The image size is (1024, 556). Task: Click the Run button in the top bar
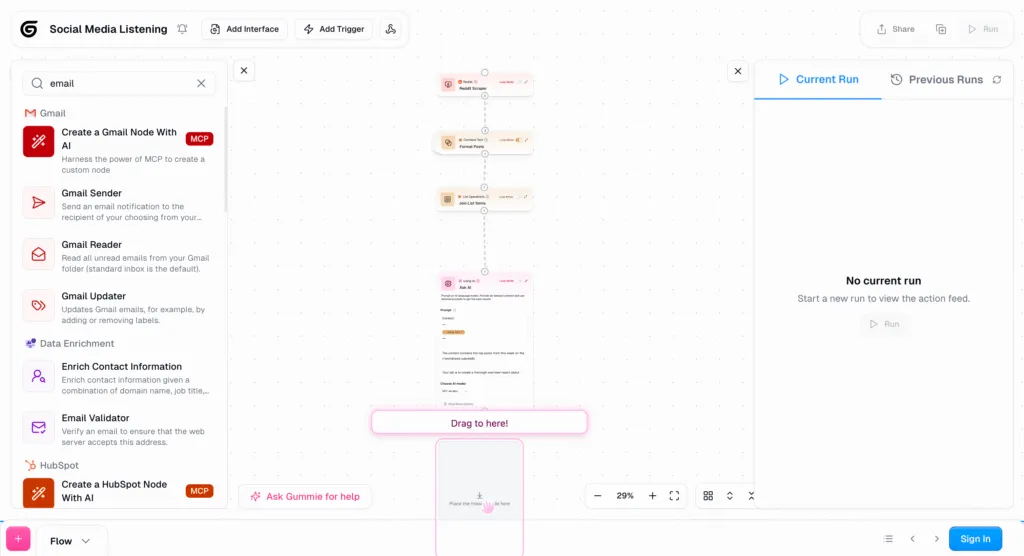[984, 29]
